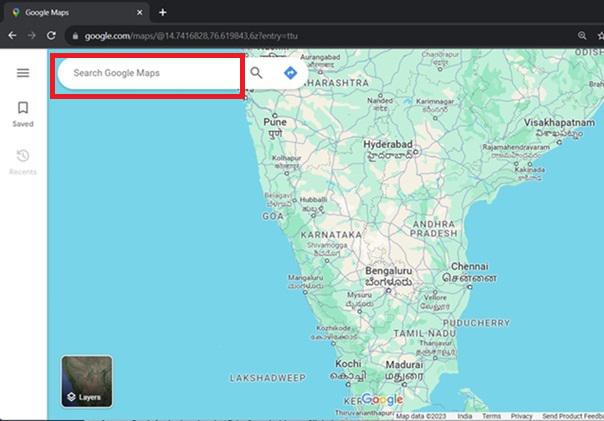Open the Privacy link
The height and width of the screenshot is (421, 604).
pos(522,416)
